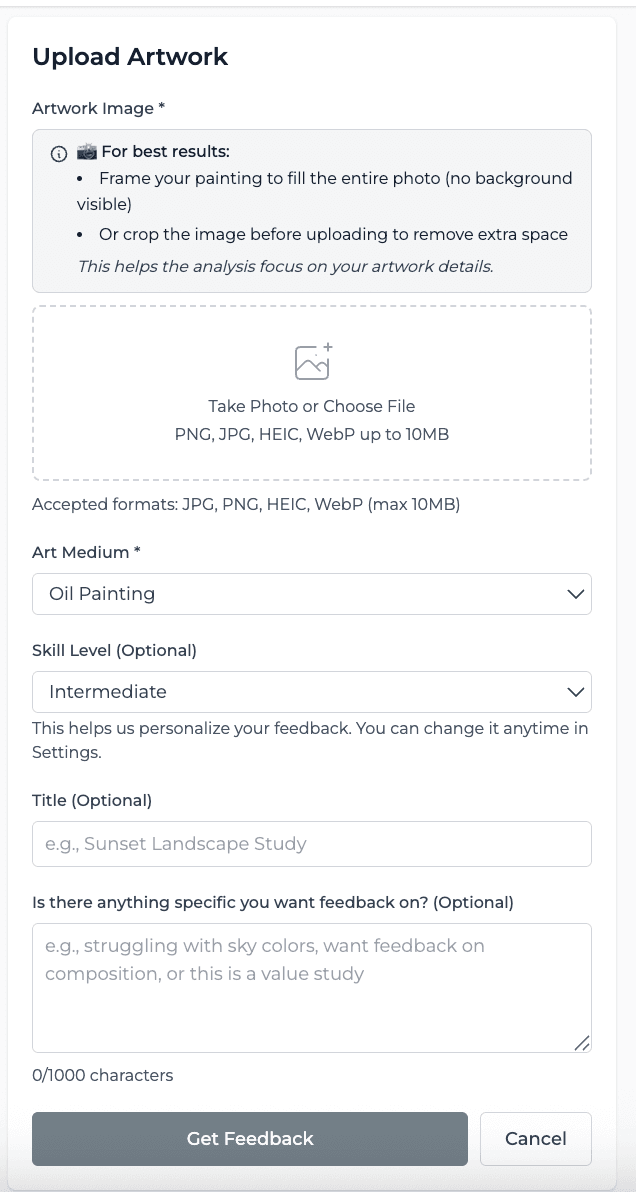The height and width of the screenshot is (1192, 636).
Task: Open the Art Medium dropdown
Action: (x=311, y=594)
